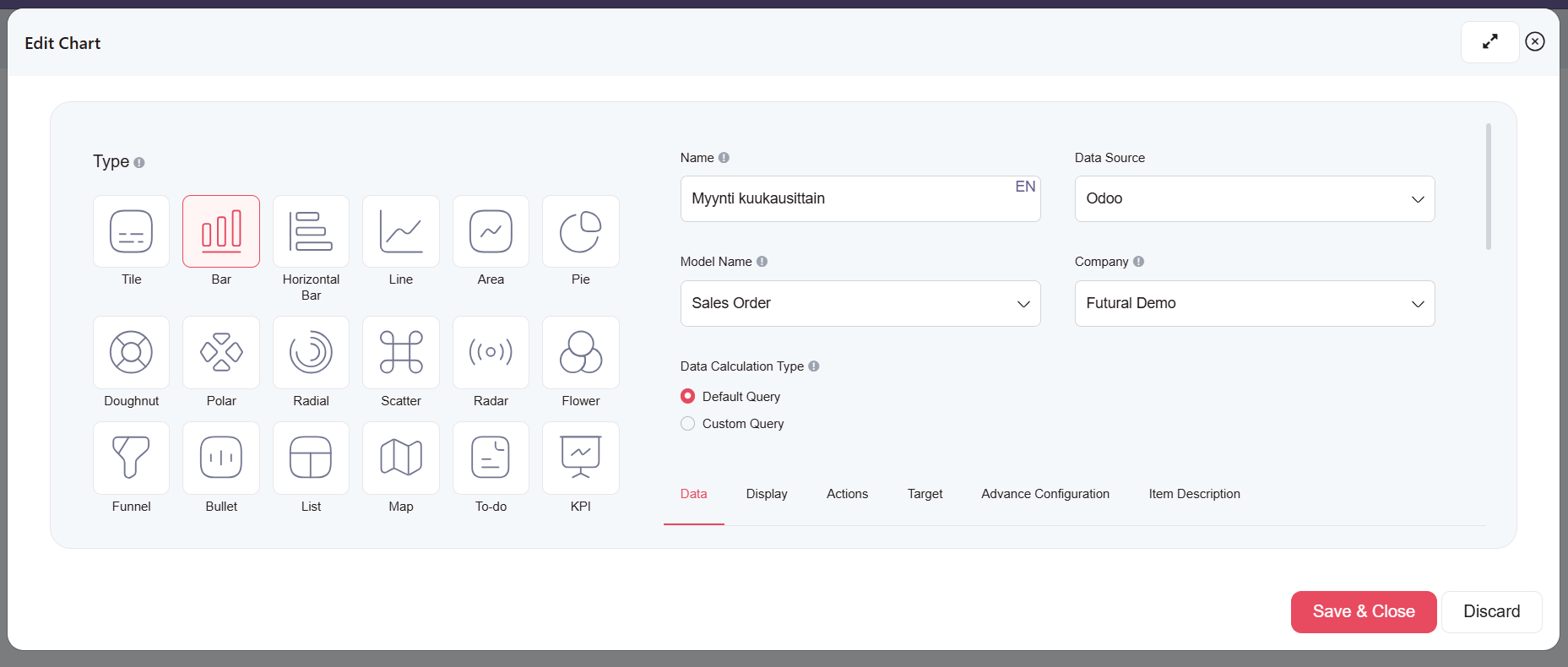Expand the Model Name dropdown
The height and width of the screenshot is (667, 1568).
coord(860,303)
